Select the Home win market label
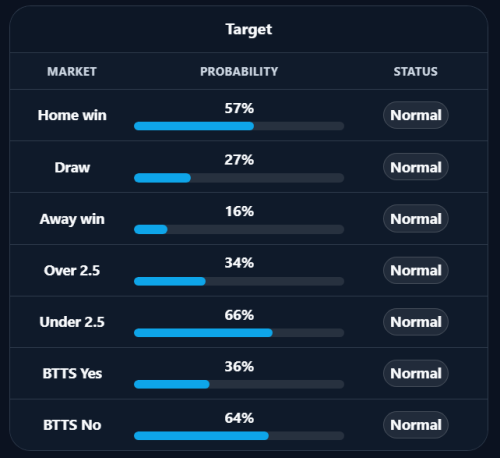 (x=72, y=115)
